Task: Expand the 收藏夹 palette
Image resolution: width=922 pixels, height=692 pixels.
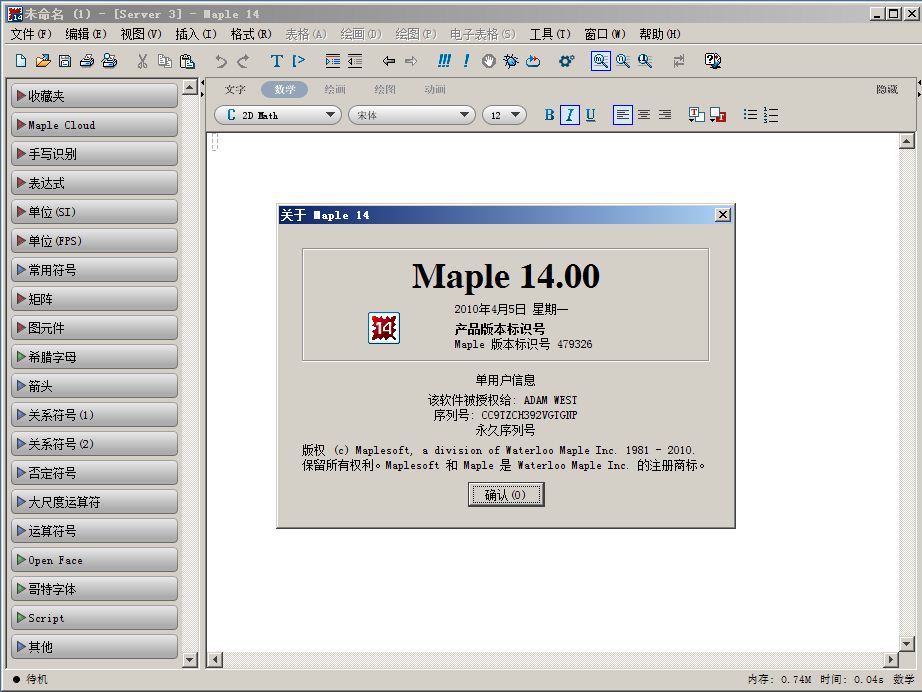Action: 94,96
